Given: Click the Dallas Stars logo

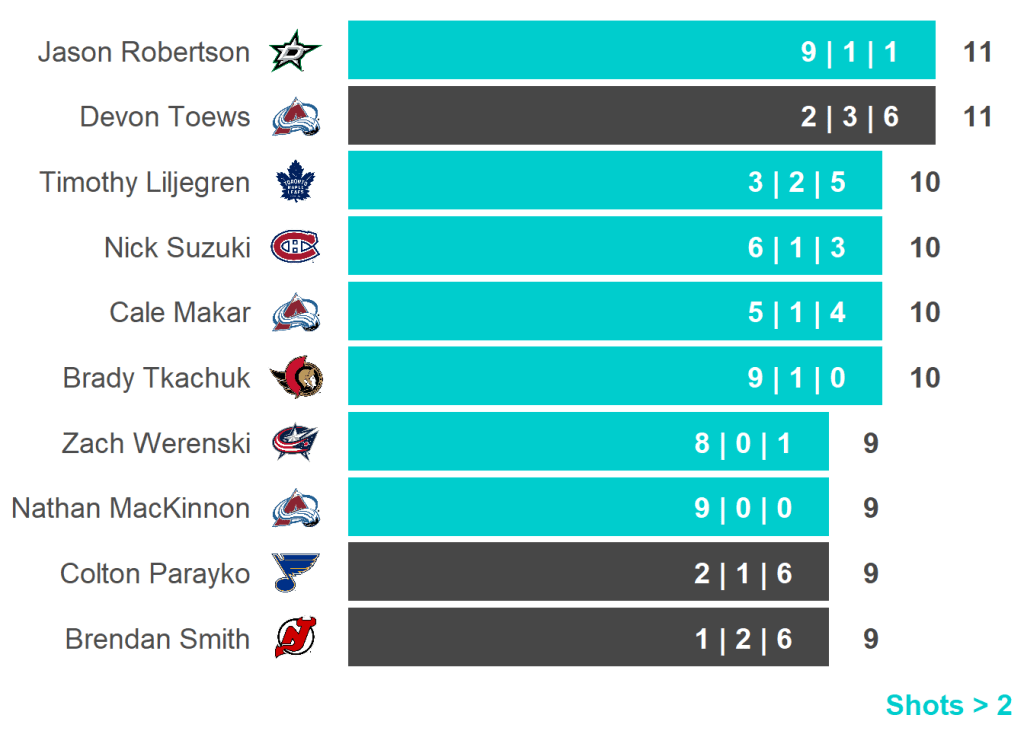Looking at the screenshot, I should (296, 52).
